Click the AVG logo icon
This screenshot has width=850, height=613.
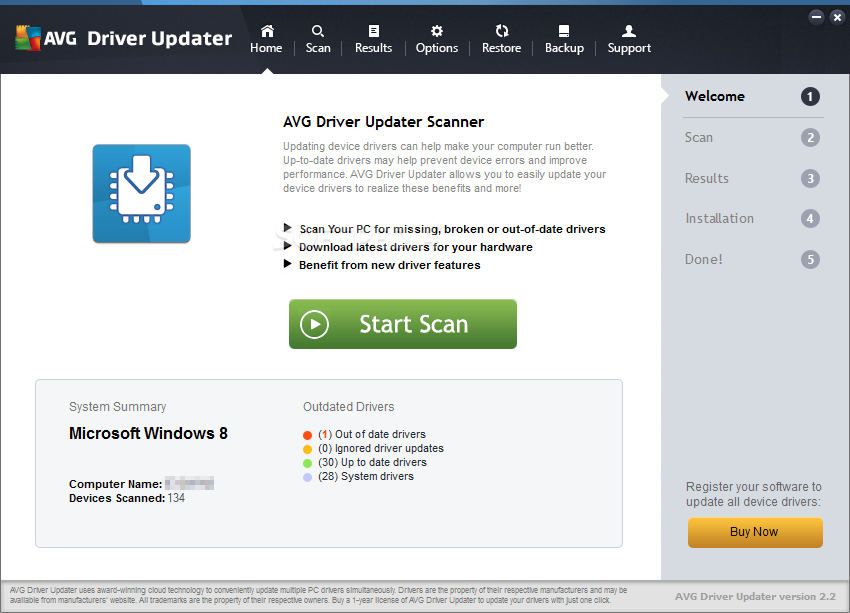click(28, 38)
